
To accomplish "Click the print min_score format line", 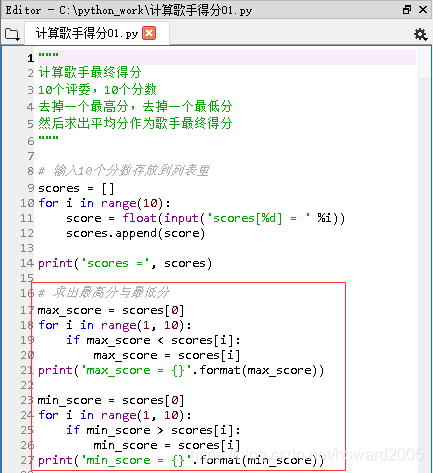I will coord(181,460).
